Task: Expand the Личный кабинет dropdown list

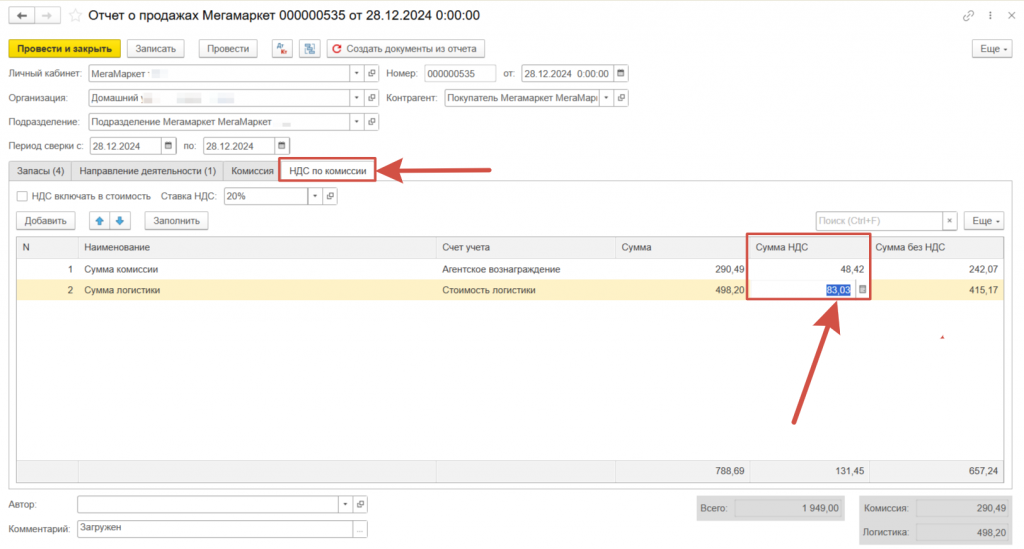Action: pyautogui.click(x=356, y=74)
